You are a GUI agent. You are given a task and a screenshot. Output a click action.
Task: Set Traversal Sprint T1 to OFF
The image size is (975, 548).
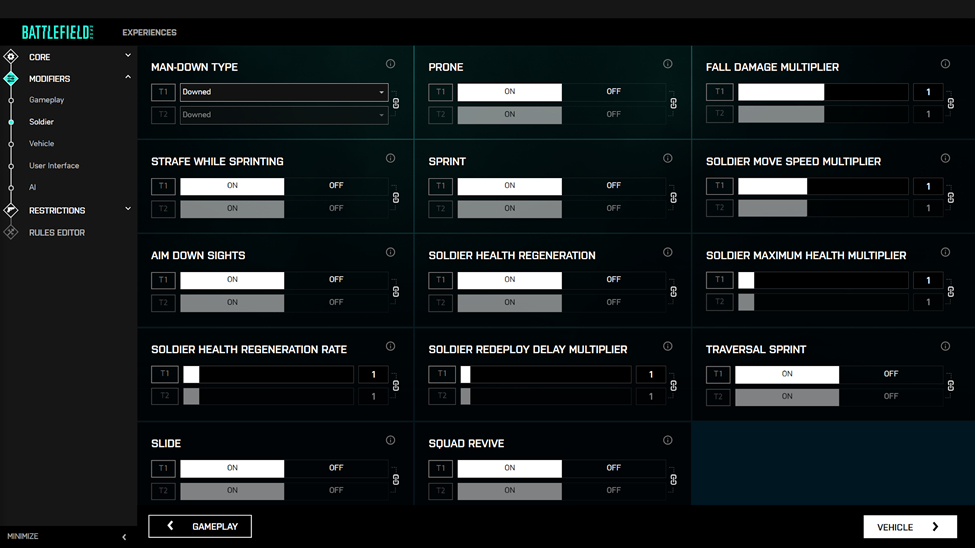pyautogui.click(x=890, y=374)
